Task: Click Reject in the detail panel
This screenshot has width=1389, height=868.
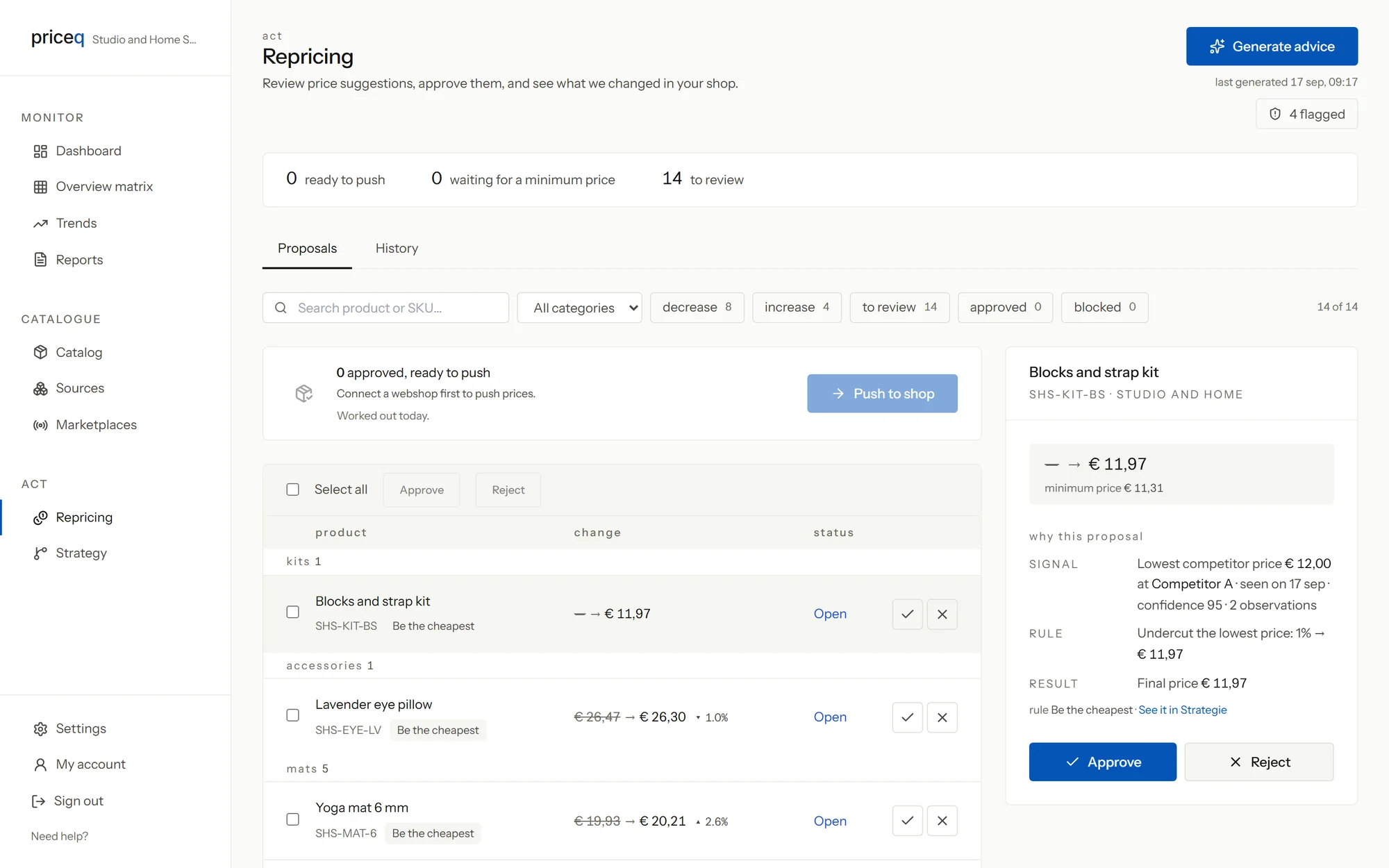Action: (1259, 762)
